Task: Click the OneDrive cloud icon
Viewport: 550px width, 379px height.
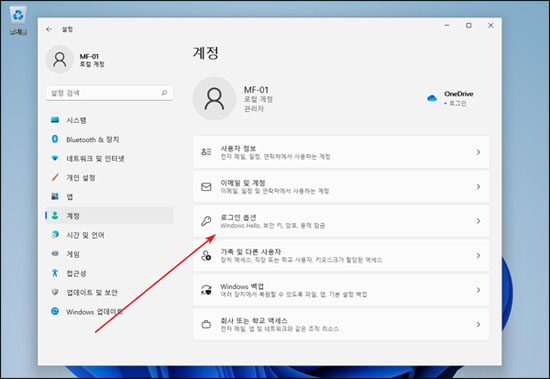Action: (432, 98)
